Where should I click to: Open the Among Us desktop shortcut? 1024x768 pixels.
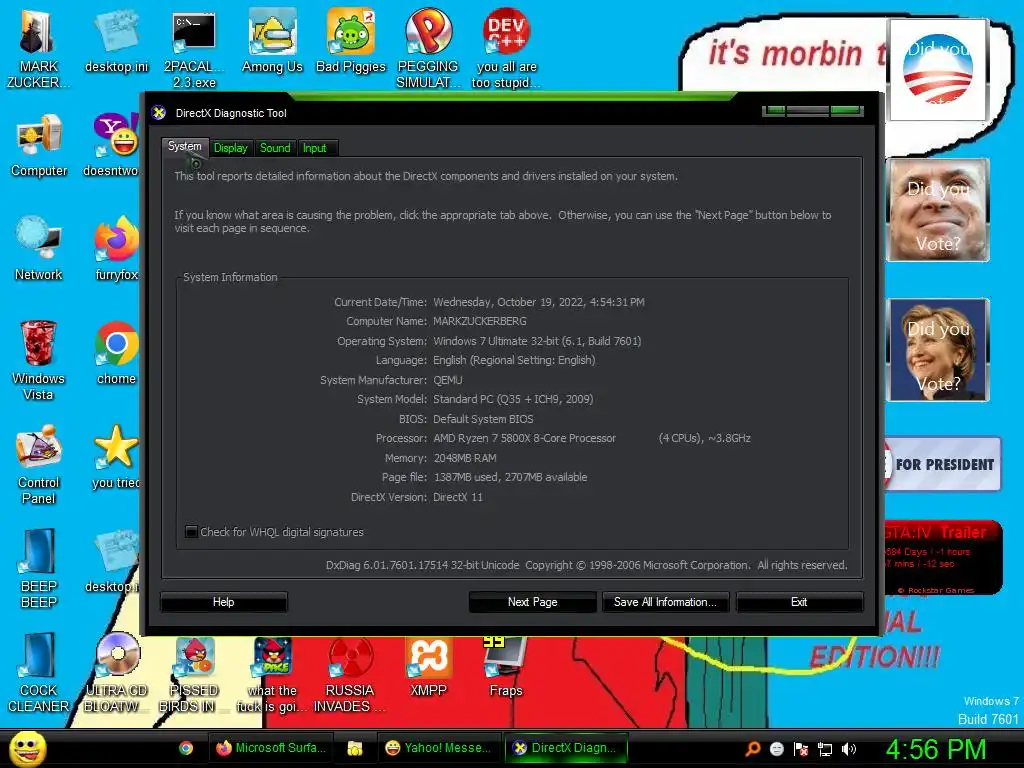(272, 41)
